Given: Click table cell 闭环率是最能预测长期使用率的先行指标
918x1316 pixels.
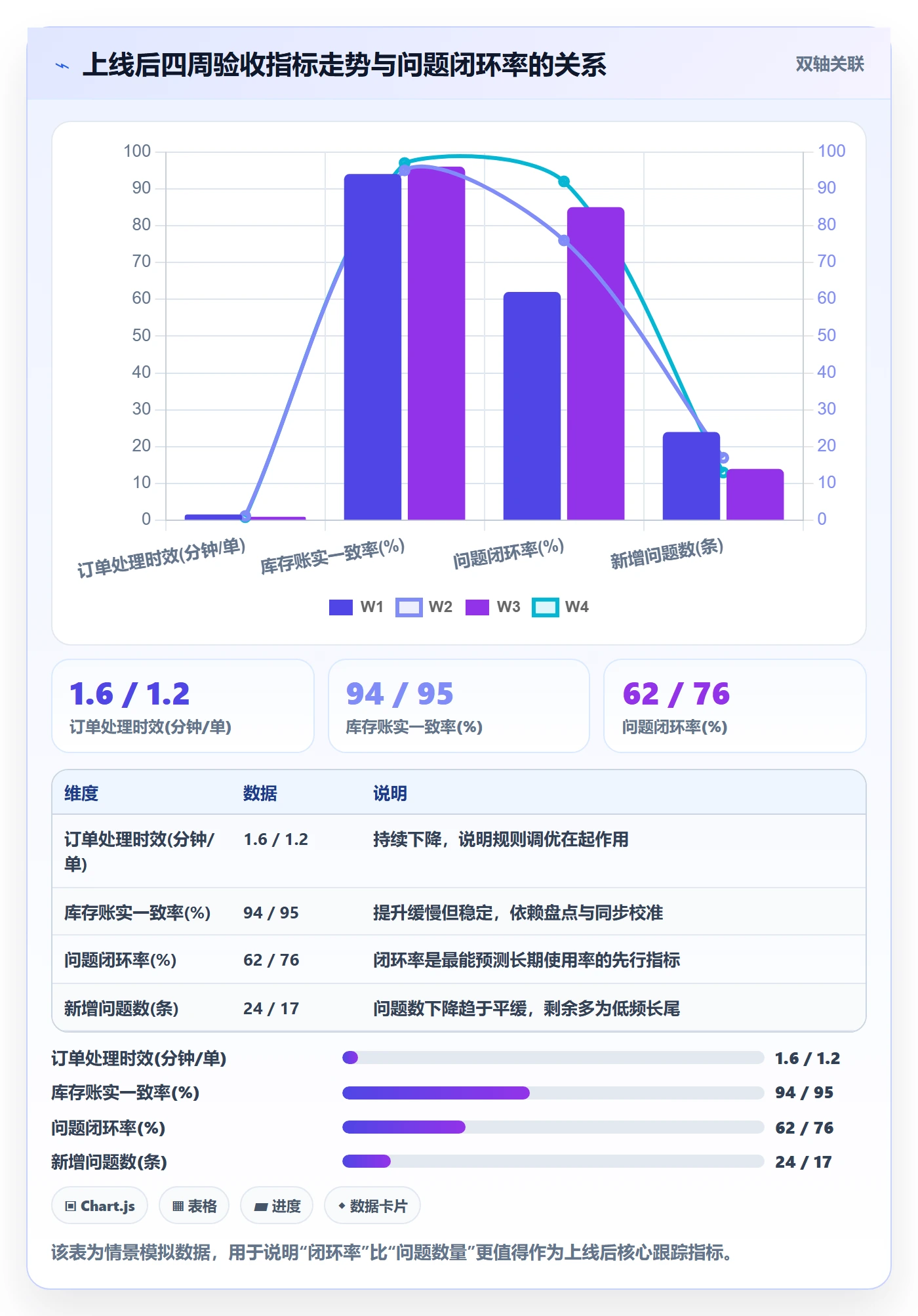Looking at the screenshot, I should tap(527, 960).
